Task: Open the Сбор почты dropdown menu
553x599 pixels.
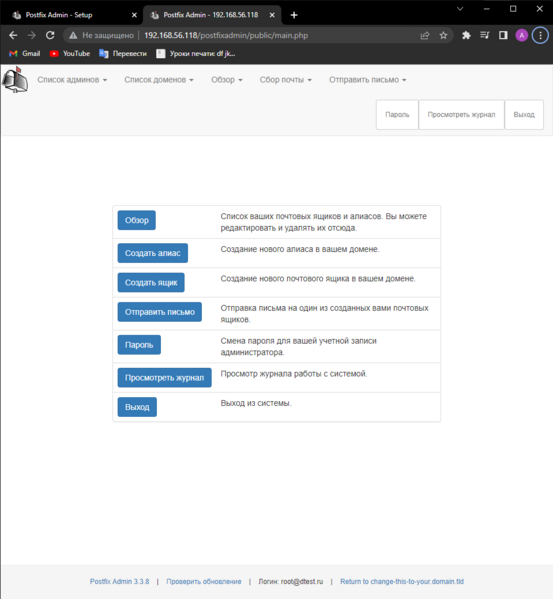Action: tap(286, 80)
